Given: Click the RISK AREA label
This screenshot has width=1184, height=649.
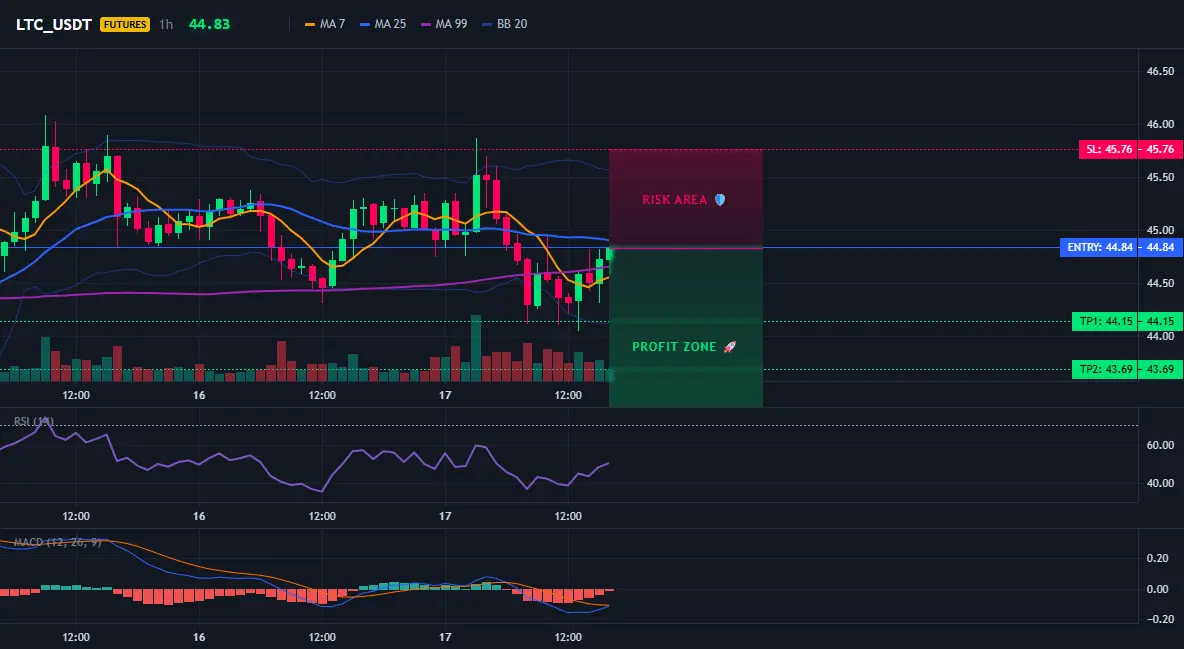Looking at the screenshot, I should pyautogui.click(x=674, y=200).
